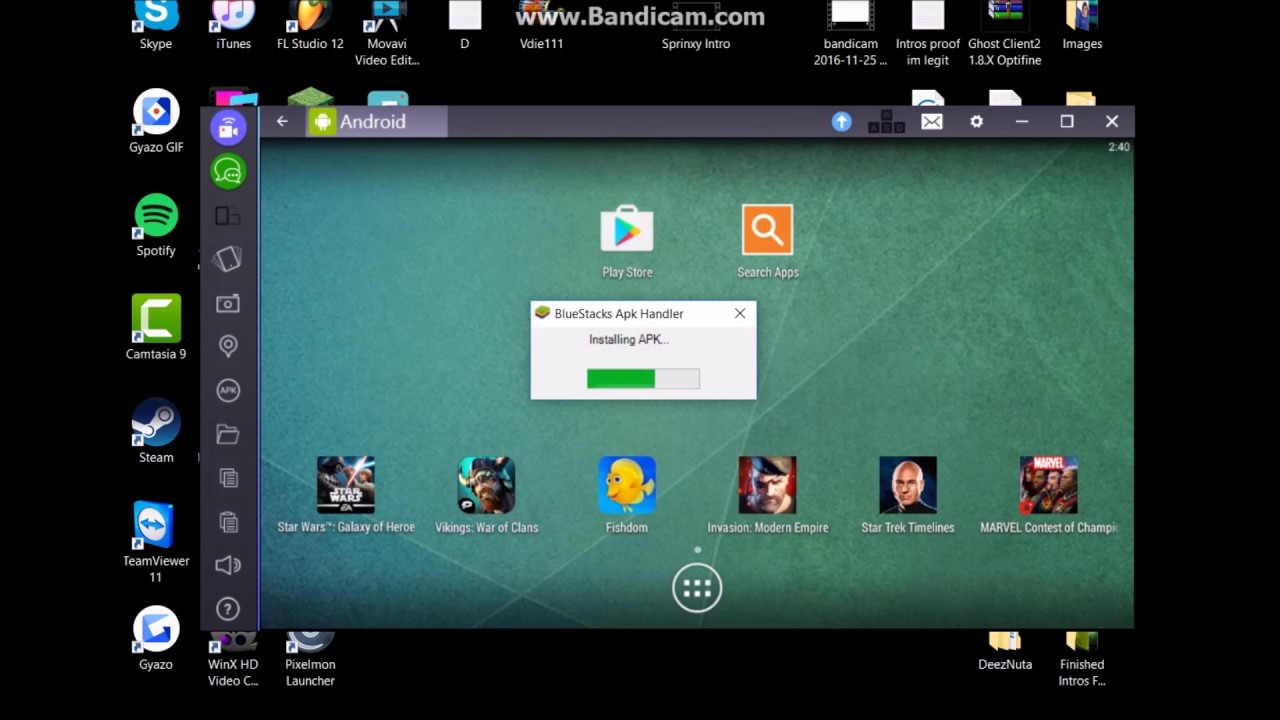Open the Vdie111 desktop file
1280x720 pixels.
click(541, 26)
